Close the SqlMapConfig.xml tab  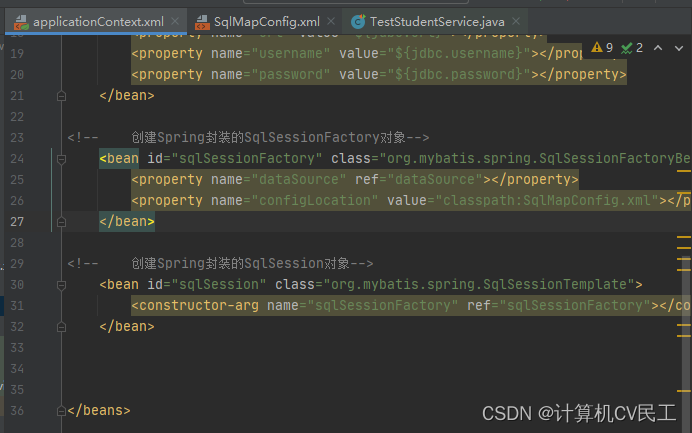pos(331,21)
